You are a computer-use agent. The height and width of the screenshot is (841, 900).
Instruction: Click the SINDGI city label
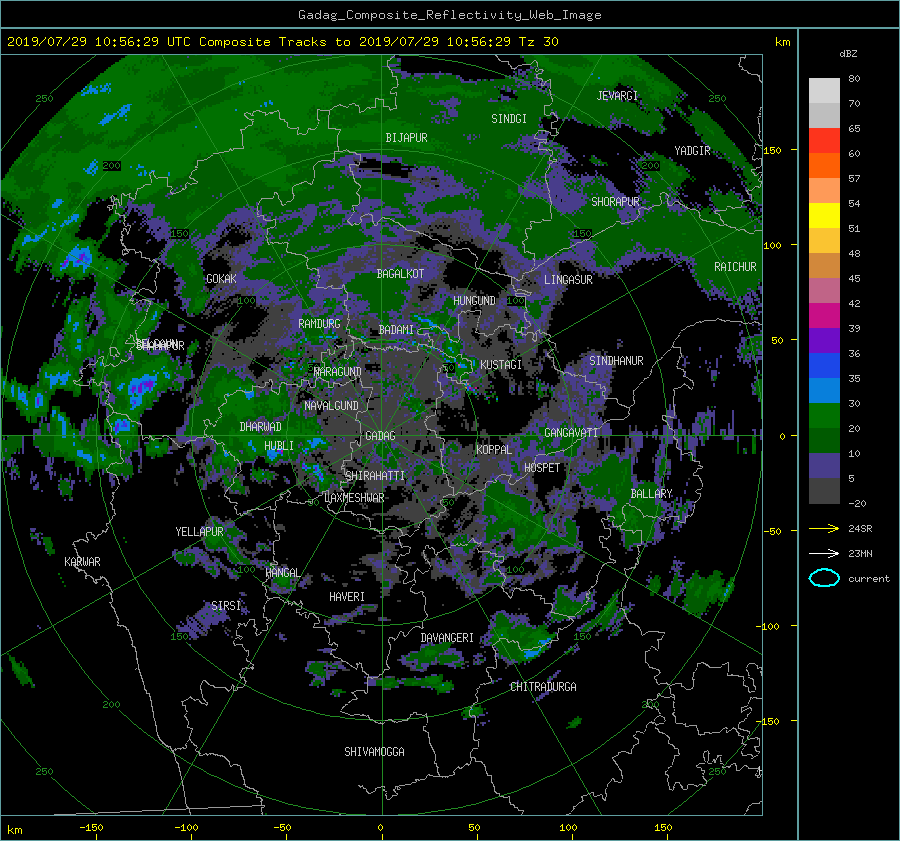point(509,119)
